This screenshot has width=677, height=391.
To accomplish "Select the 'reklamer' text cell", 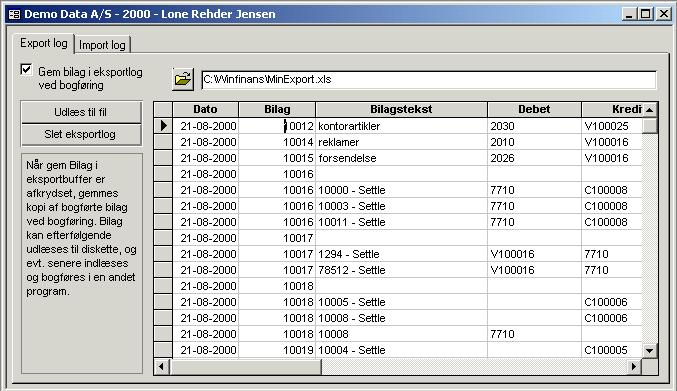I will pyautogui.click(x=402, y=142).
